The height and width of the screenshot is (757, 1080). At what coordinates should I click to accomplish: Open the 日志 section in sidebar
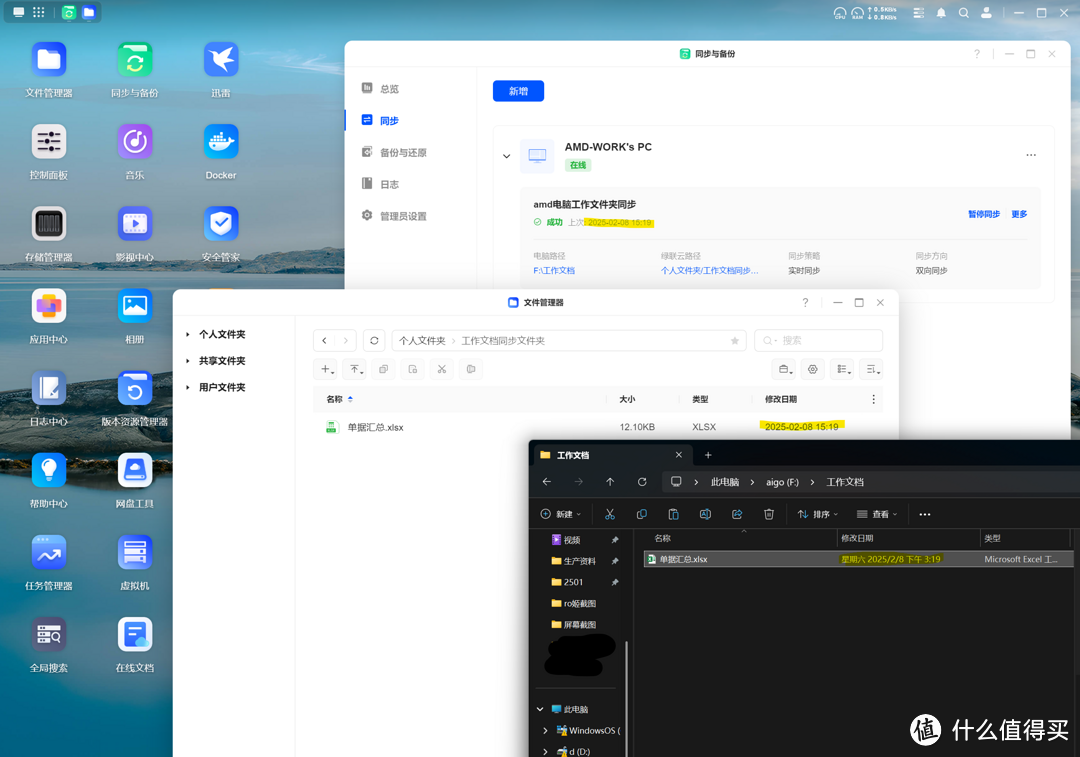[x=389, y=184]
